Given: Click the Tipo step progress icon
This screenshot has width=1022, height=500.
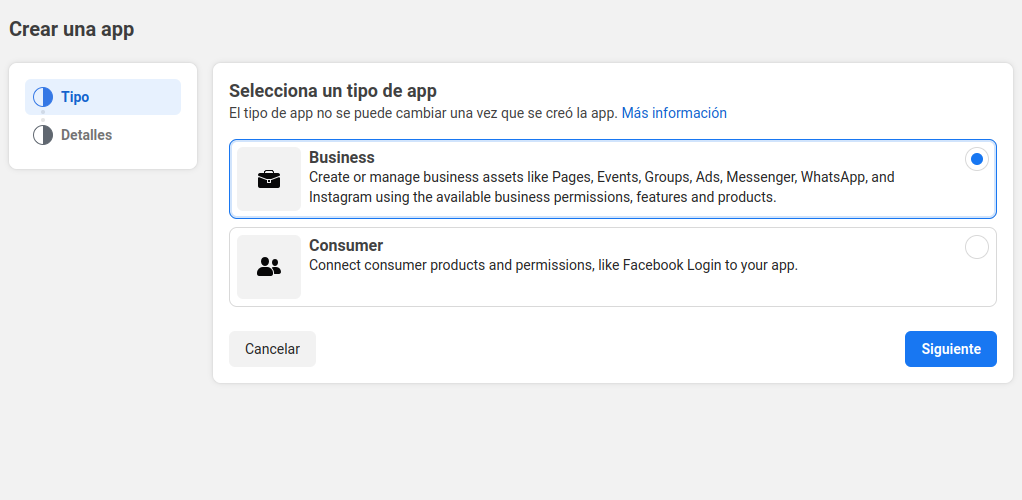Looking at the screenshot, I should point(43,97).
